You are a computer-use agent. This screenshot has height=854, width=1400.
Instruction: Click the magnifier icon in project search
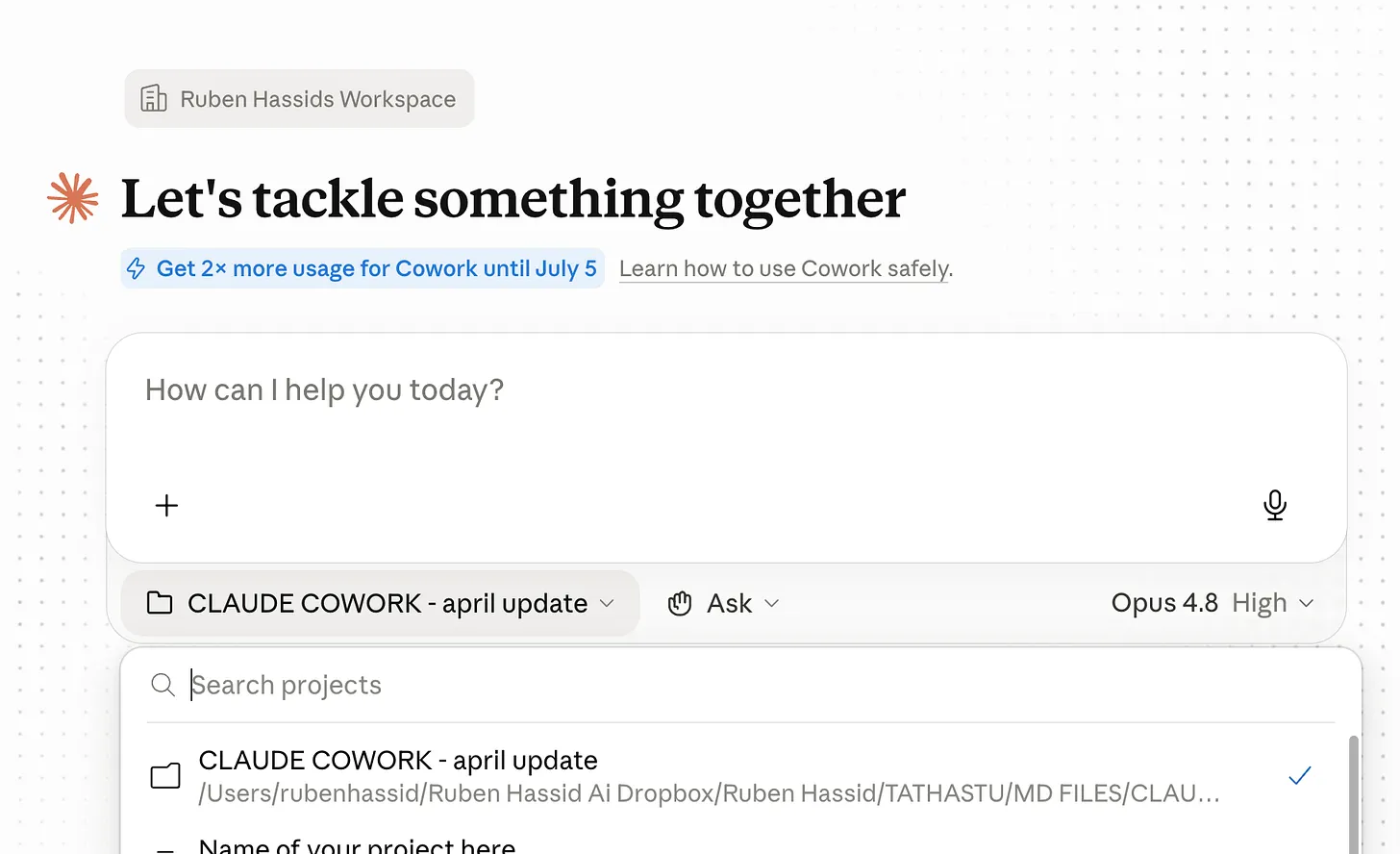163,685
